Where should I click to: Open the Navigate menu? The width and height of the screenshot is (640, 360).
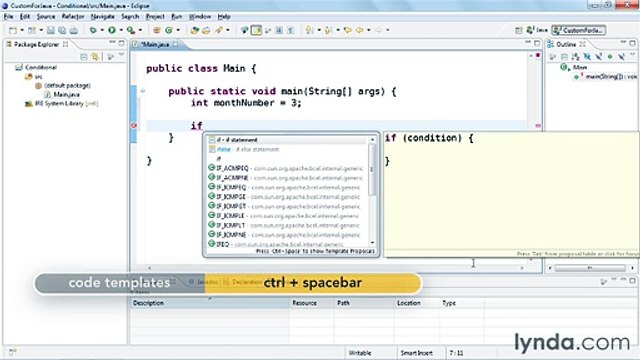[102, 17]
